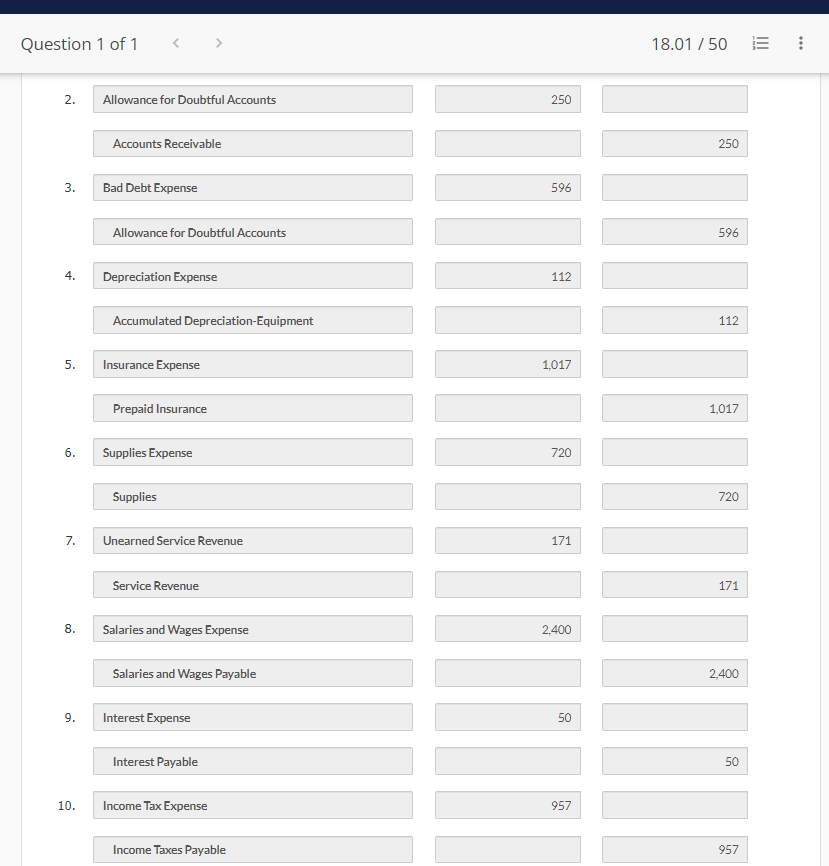Click the 1,017 credit amount for Prepaid Insurance

pos(674,408)
